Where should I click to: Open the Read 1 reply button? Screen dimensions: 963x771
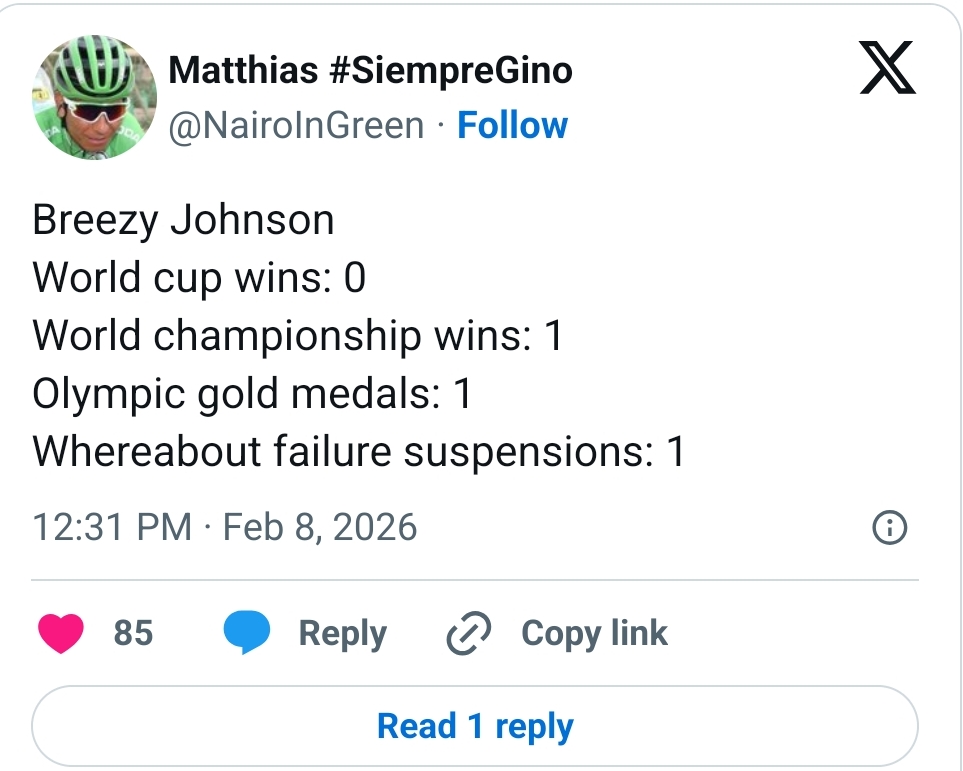coord(474,726)
